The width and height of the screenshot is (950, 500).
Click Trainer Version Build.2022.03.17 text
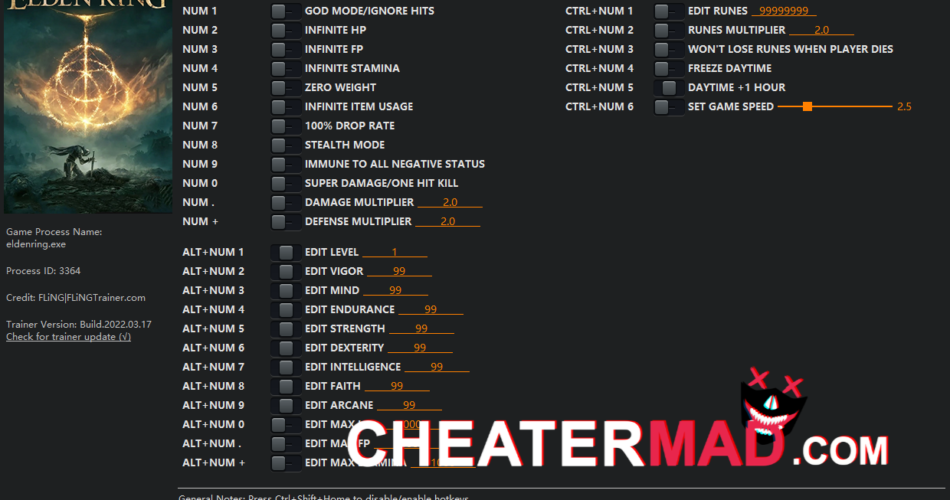[x=79, y=324]
